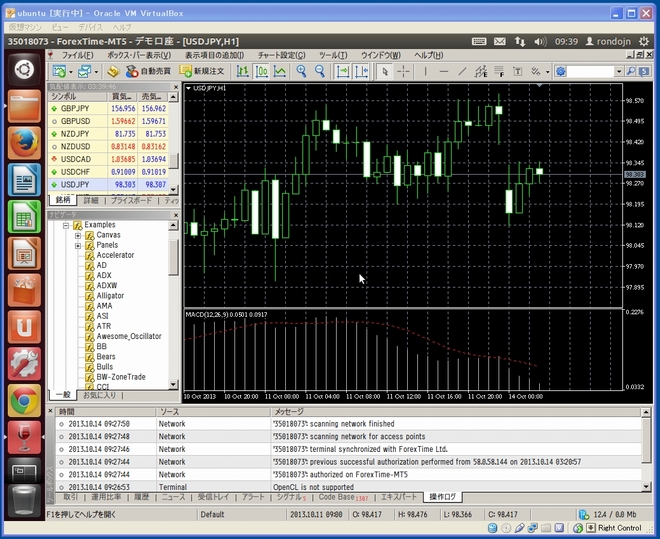
Task: Open dropdown next to profiles icon
Action: pyautogui.click(x=96, y=72)
